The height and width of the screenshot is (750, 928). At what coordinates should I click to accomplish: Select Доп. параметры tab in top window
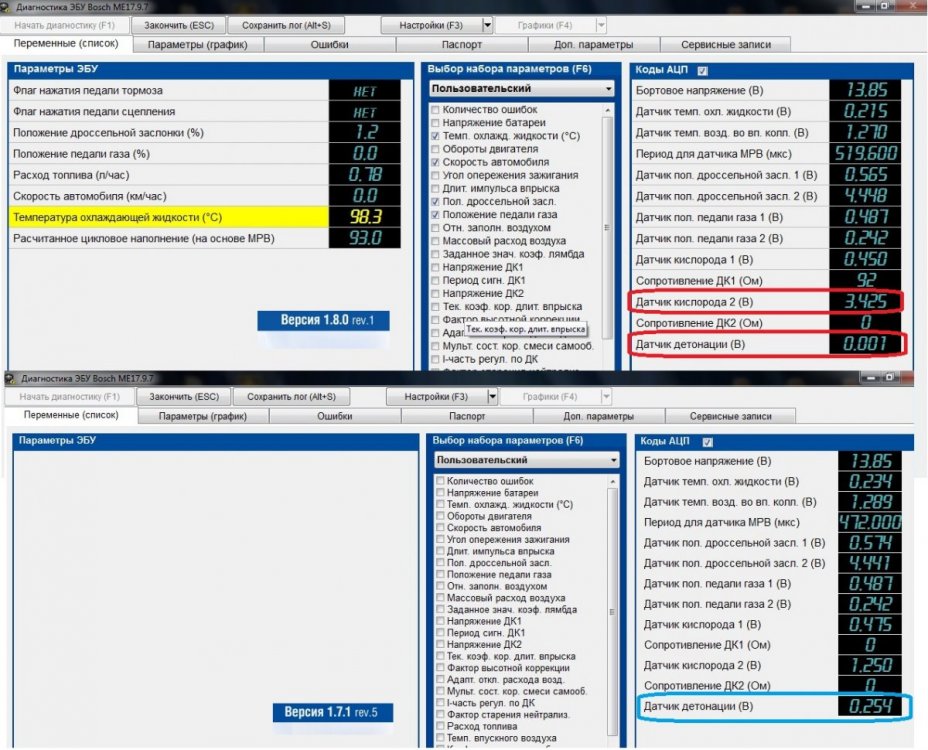click(594, 45)
